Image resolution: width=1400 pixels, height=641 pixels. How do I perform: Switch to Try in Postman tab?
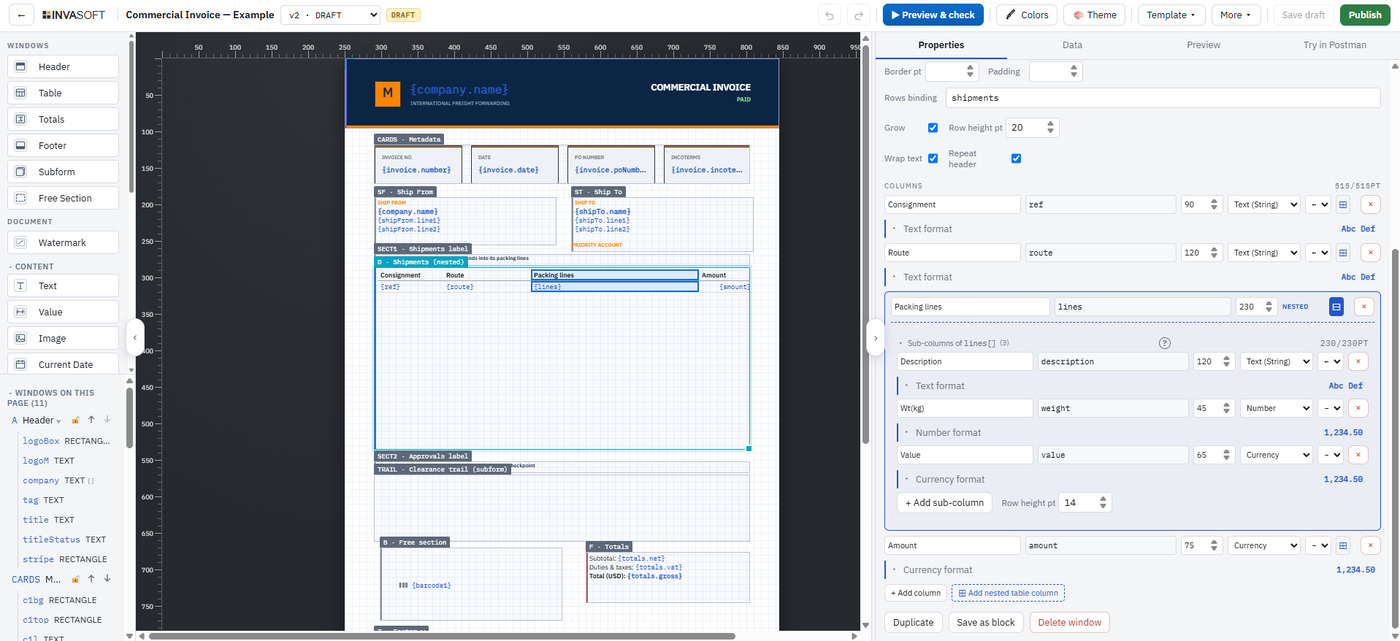[1334, 45]
